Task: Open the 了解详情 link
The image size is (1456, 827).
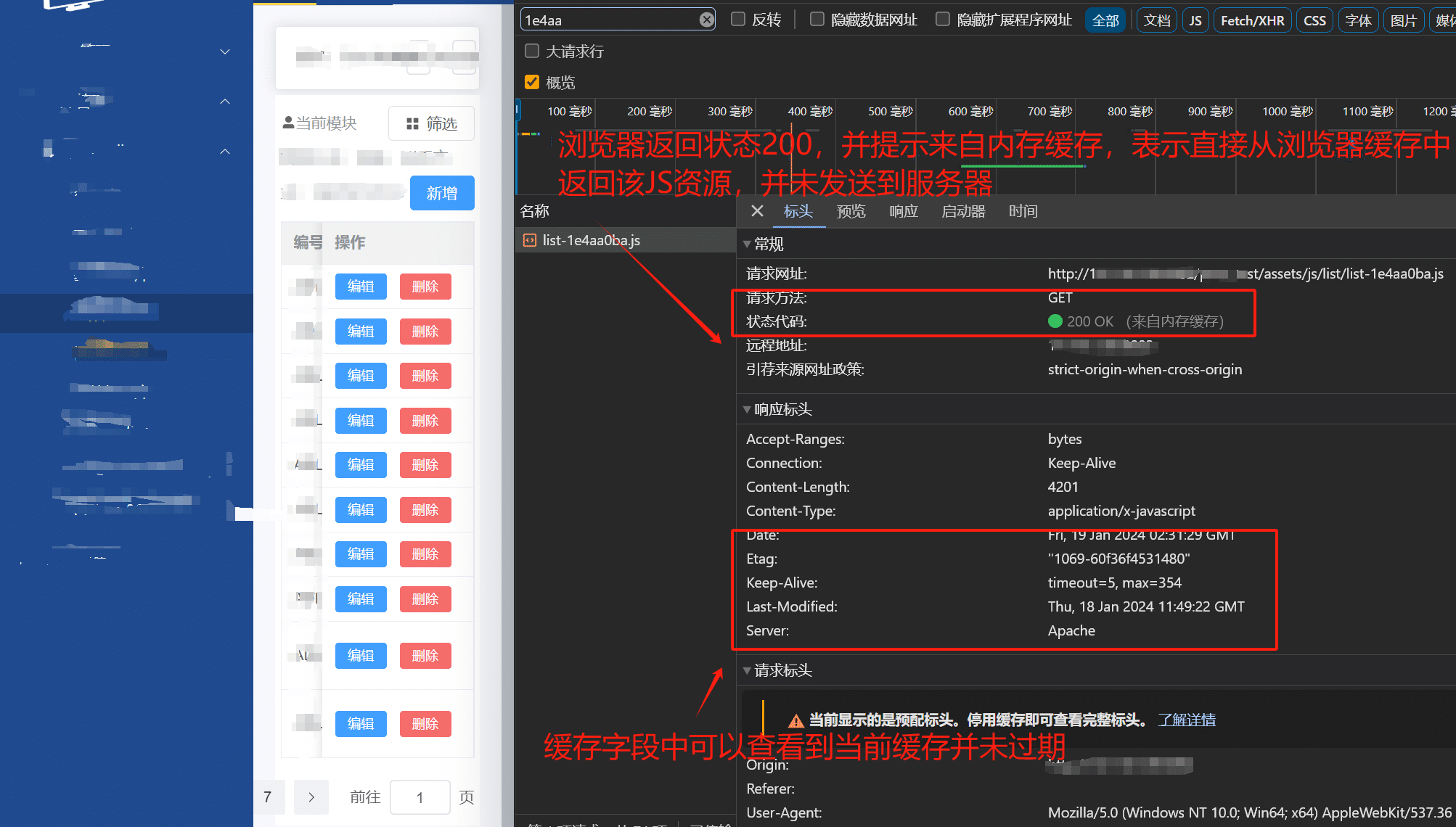Action: (x=1187, y=720)
